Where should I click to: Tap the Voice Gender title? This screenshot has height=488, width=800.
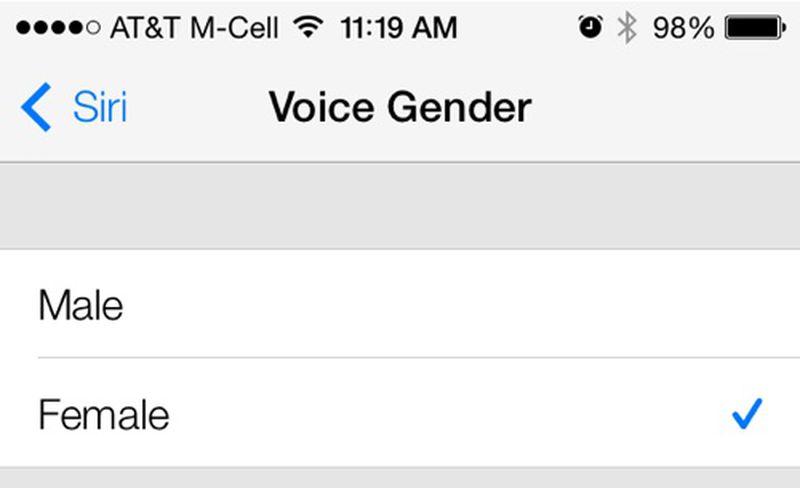pos(401,107)
